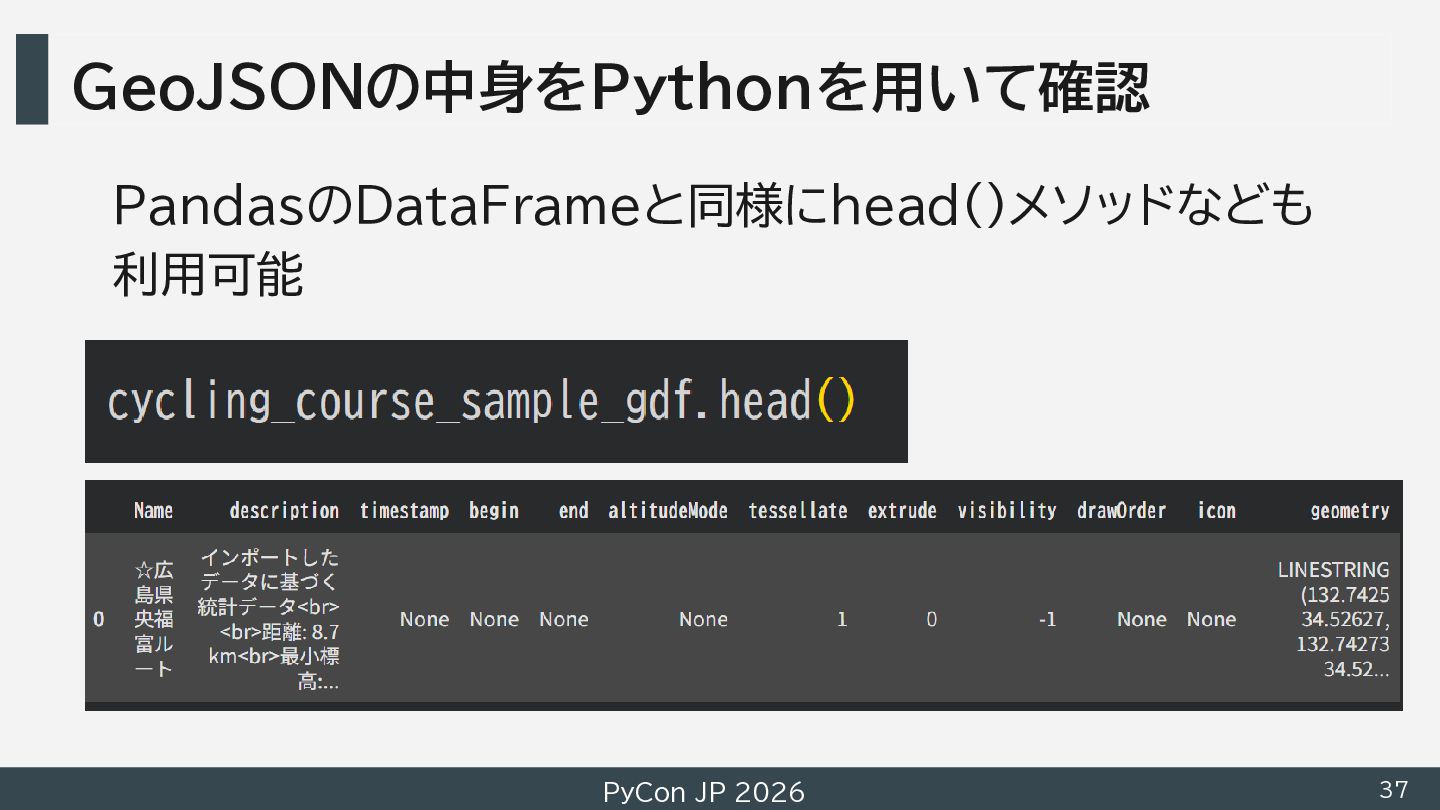Click the None value under timestamp
The image size is (1440, 810).
tap(424, 619)
